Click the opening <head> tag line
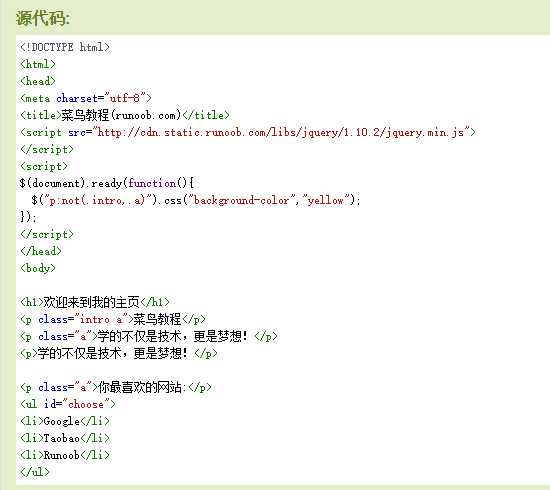The width and height of the screenshot is (550, 490). (38, 81)
